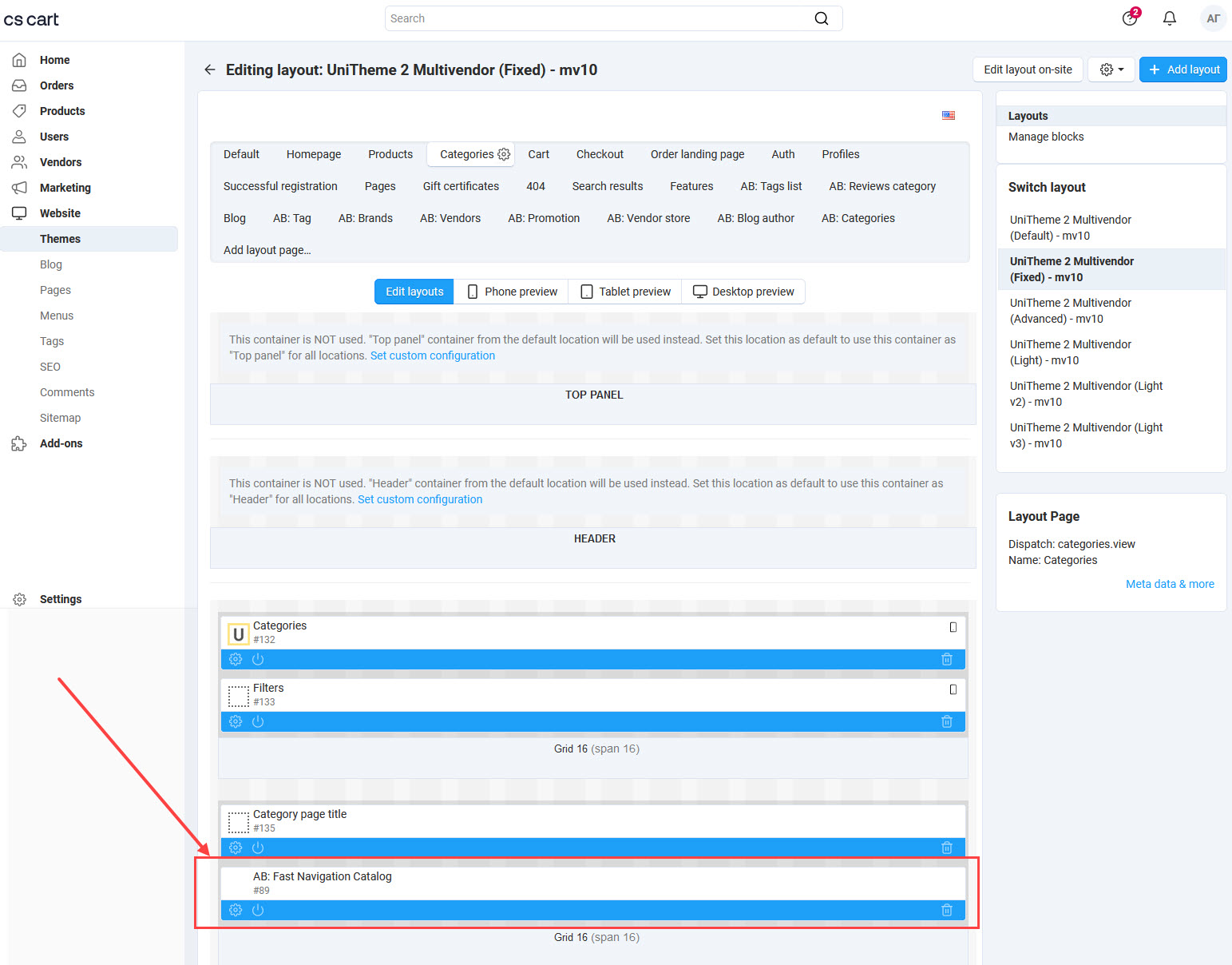Open the AB: Vendor store layout tab
The image size is (1232, 965).
[648, 218]
